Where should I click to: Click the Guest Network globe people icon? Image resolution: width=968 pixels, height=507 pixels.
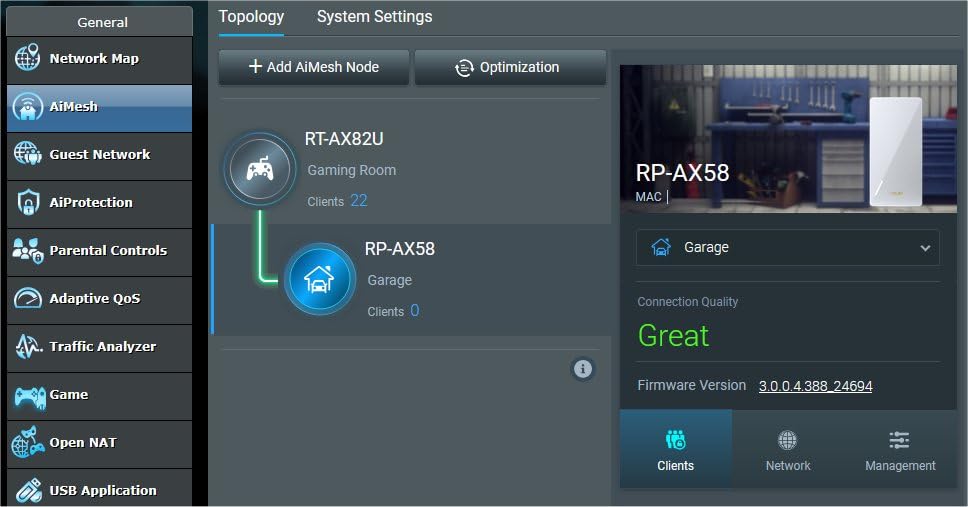pyautogui.click(x=27, y=153)
